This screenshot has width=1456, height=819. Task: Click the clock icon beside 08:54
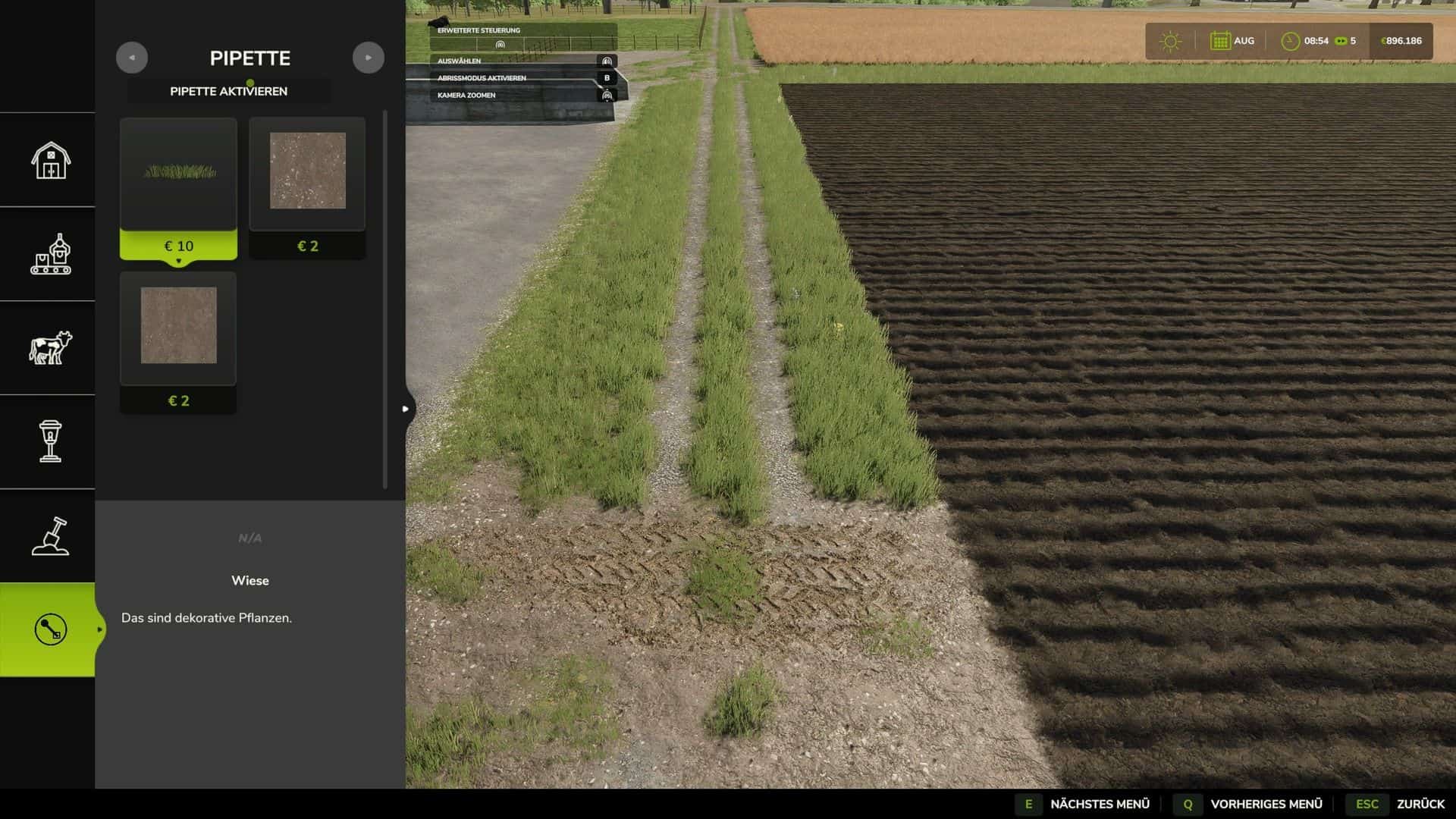click(x=1290, y=41)
